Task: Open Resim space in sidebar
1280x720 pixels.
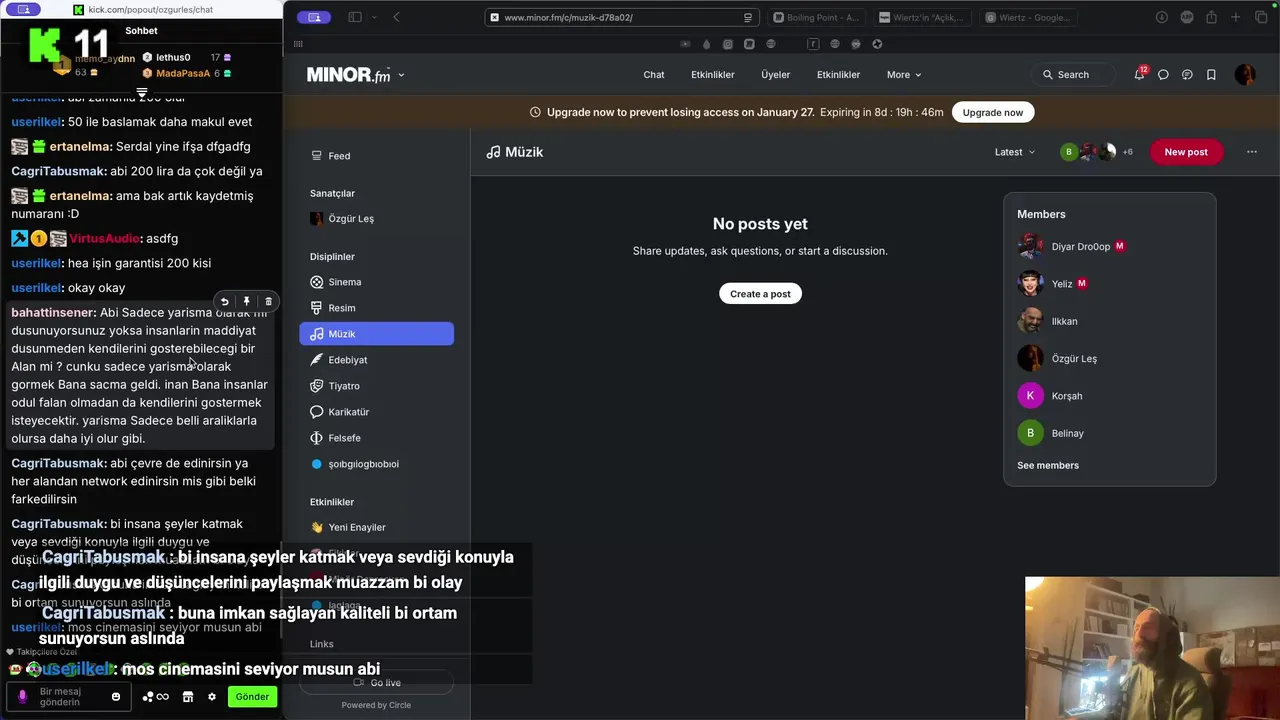Action: (x=376, y=308)
